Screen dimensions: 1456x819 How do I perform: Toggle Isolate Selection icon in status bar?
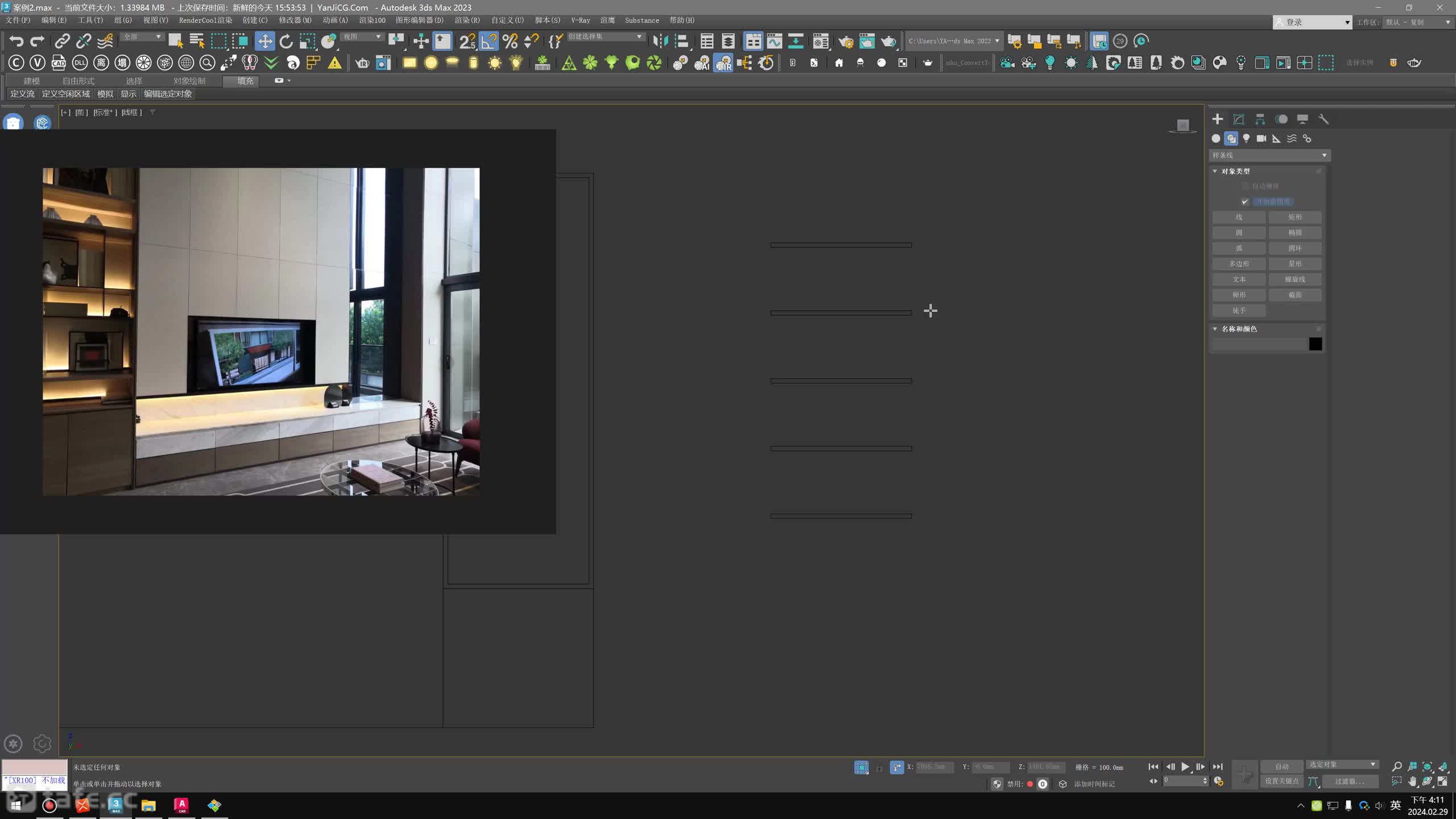862,767
